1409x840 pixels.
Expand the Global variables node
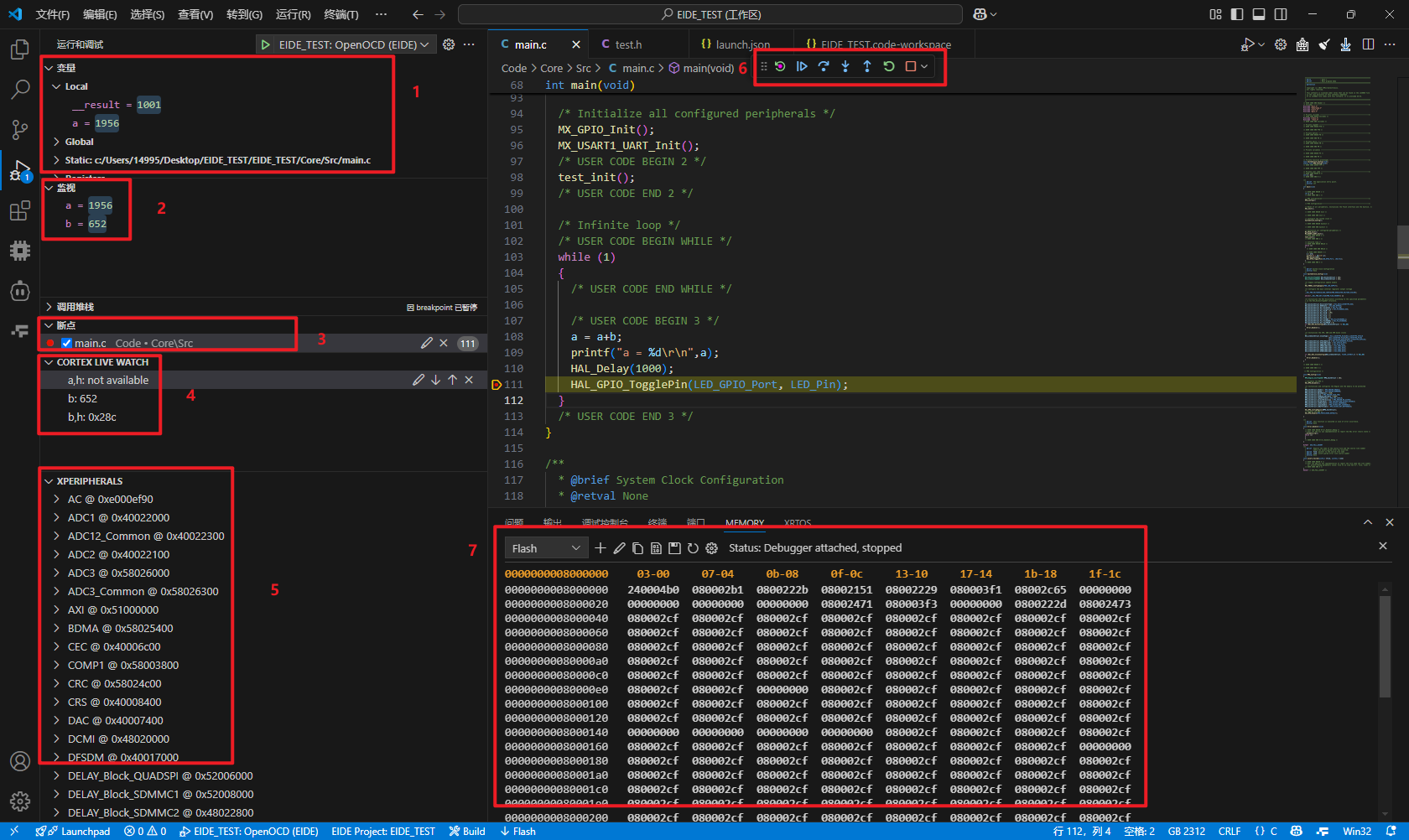coord(56,142)
